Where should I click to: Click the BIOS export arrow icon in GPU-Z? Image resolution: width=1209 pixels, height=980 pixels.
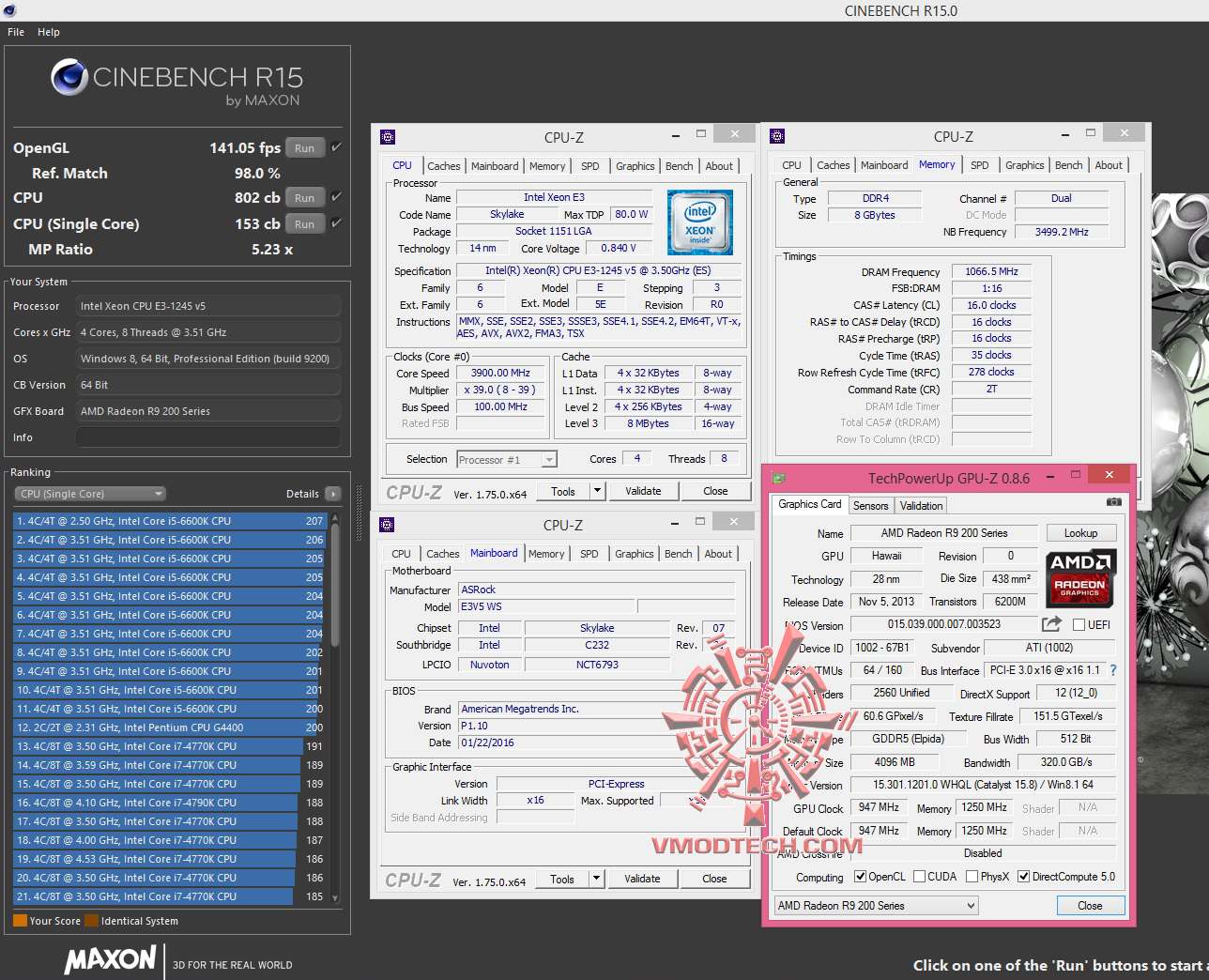(1051, 624)
